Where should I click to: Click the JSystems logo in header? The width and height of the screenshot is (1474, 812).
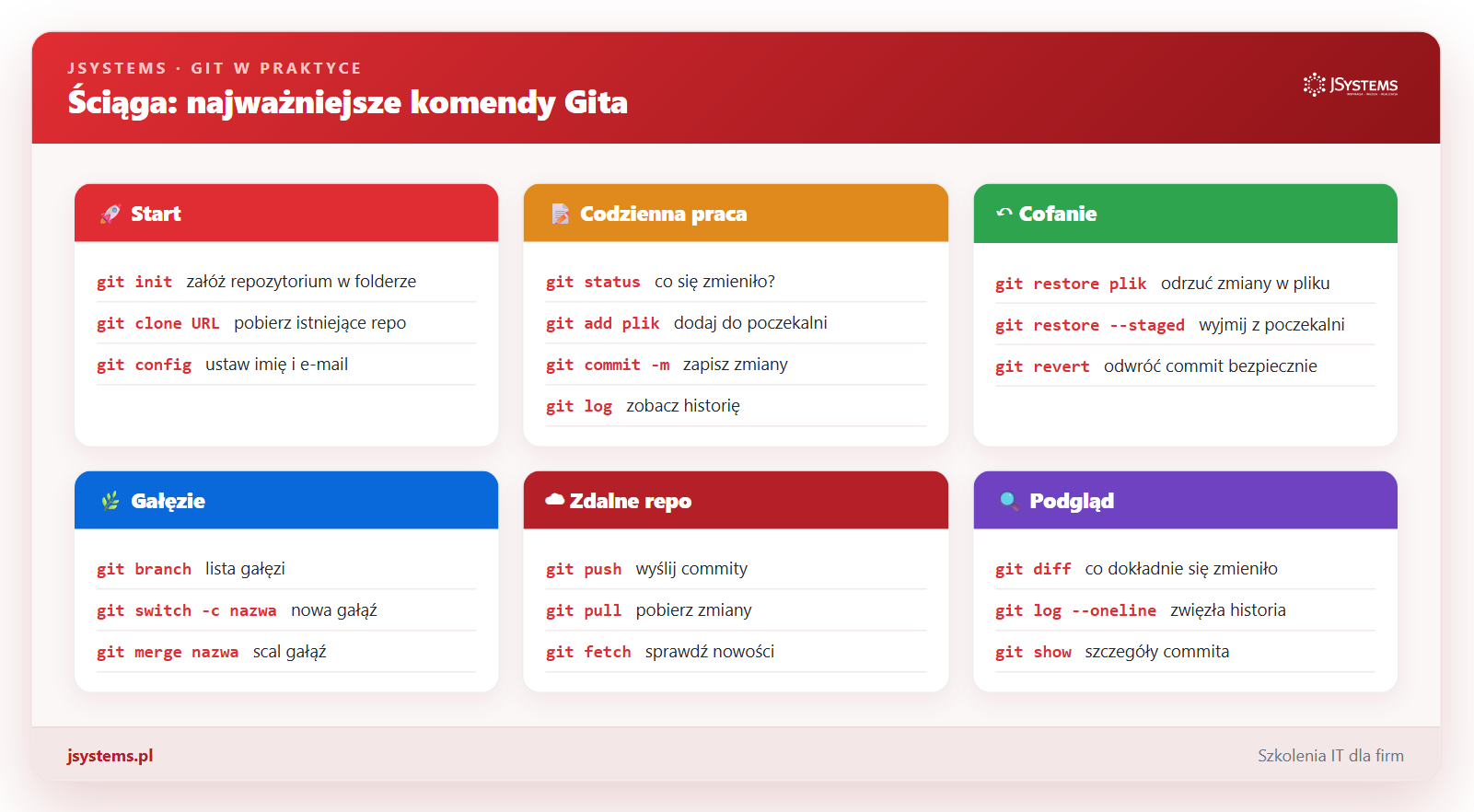1351,85
